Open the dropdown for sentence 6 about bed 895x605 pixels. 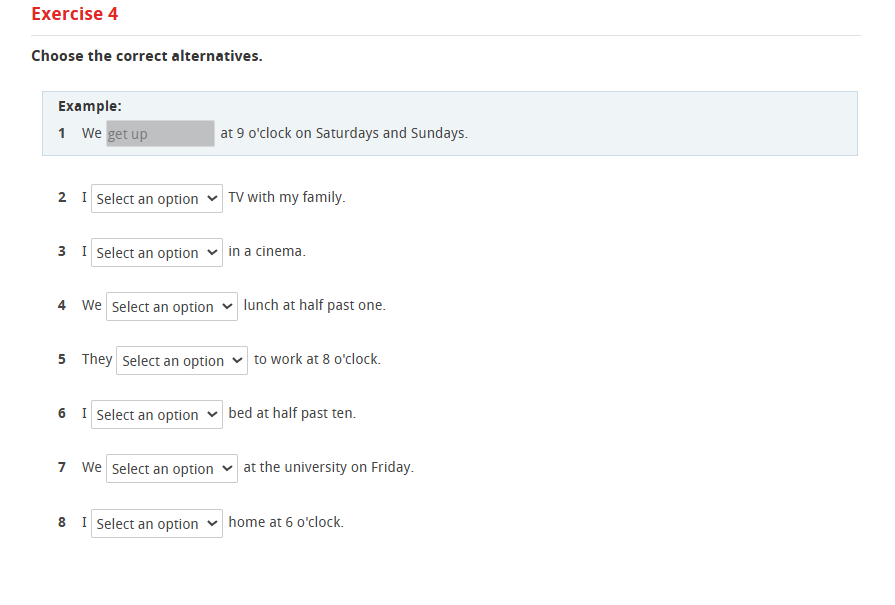tap(156, 414)
